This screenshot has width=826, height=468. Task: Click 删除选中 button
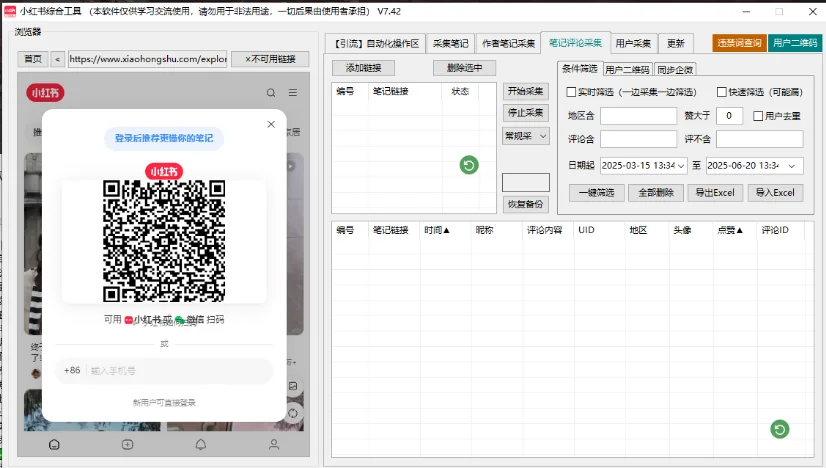pos(465,68)
